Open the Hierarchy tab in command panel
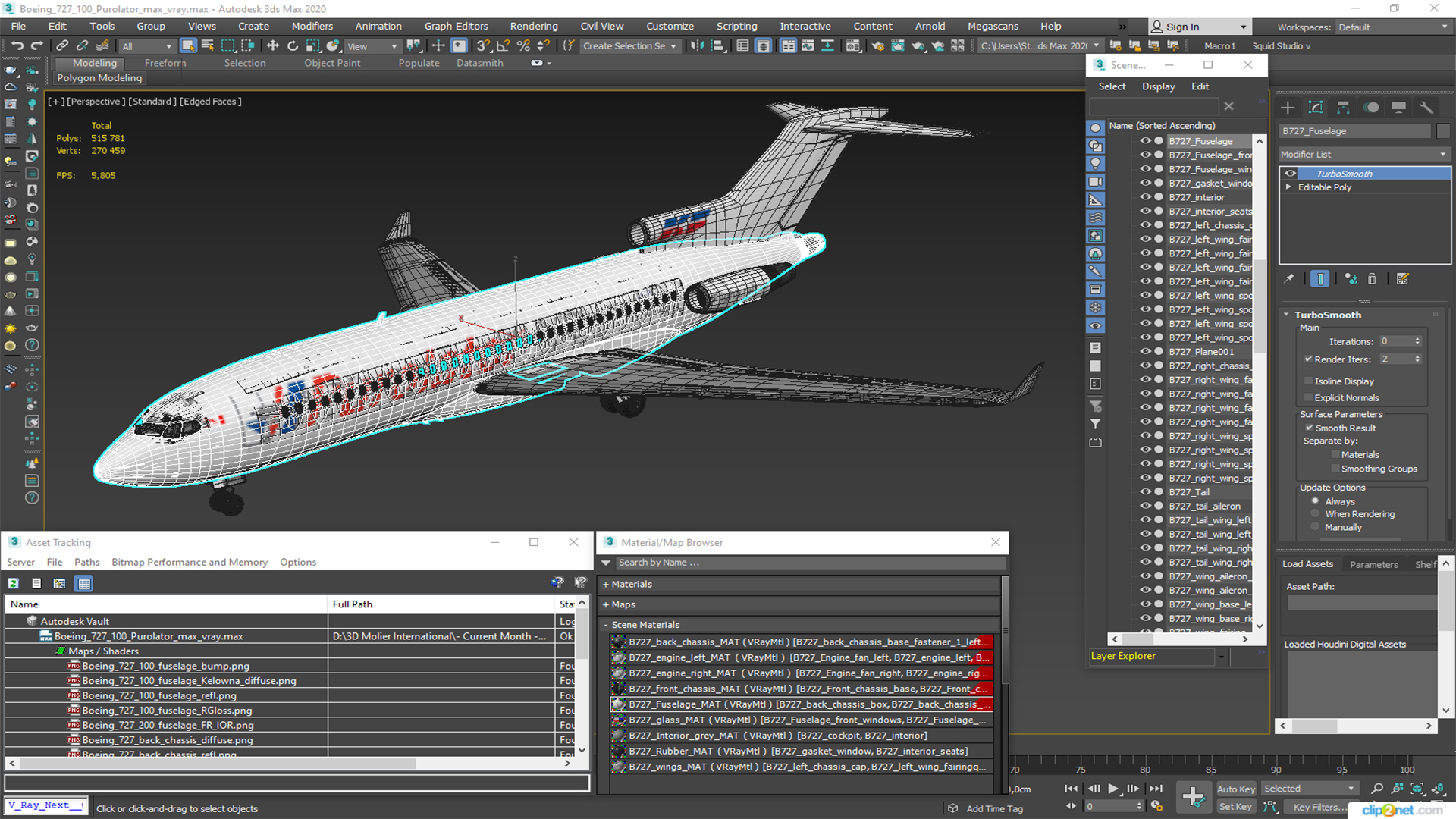This screenshot has width=1456, height=819. (x=1343, y=108)
